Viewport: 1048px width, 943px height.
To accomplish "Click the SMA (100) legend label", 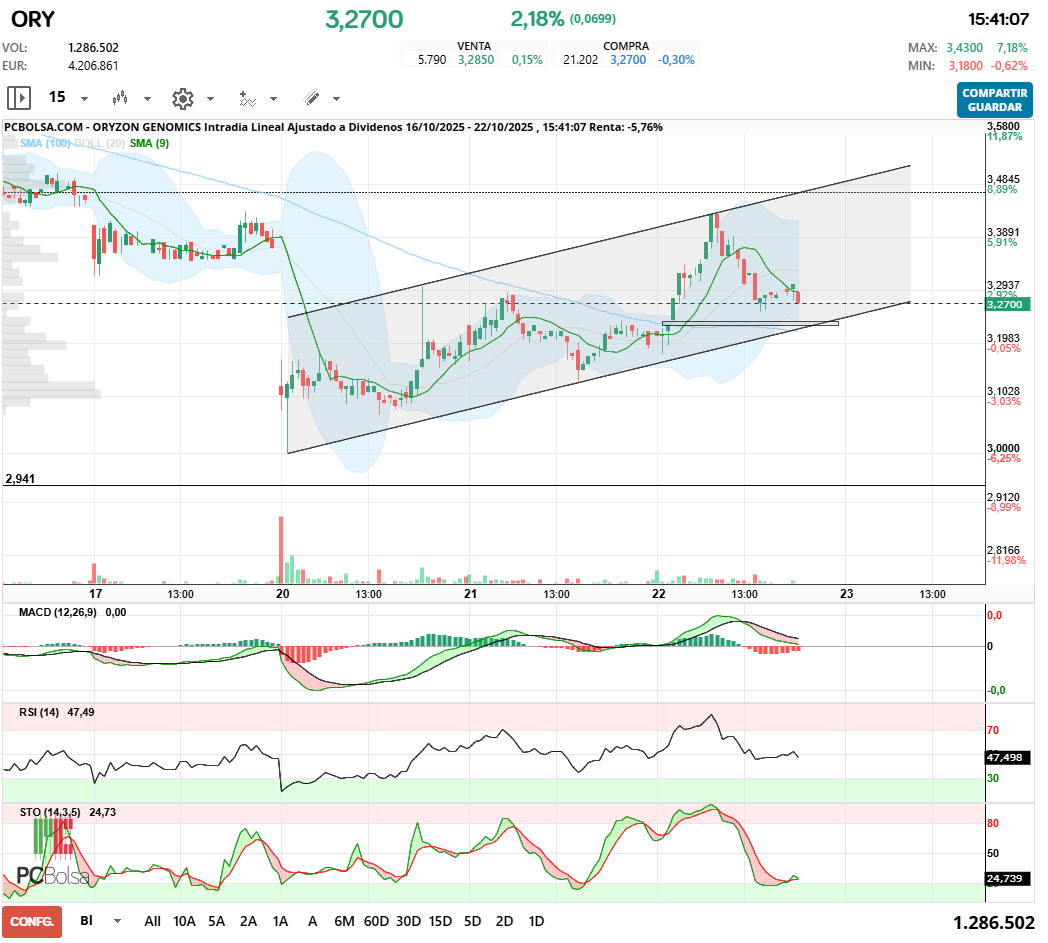I will click(45, 143).
